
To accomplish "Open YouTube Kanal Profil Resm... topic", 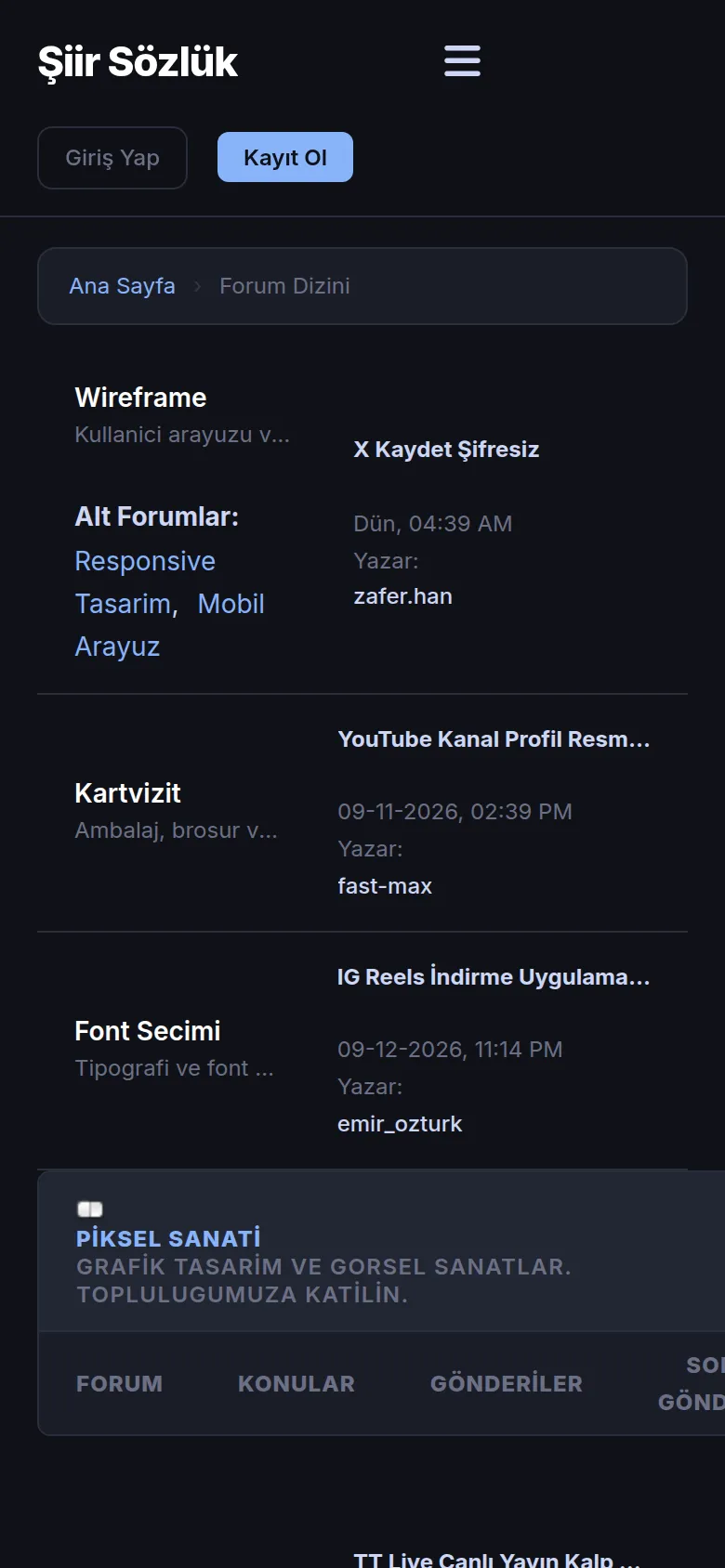I will pyautogui.click(x=494, y=739).
